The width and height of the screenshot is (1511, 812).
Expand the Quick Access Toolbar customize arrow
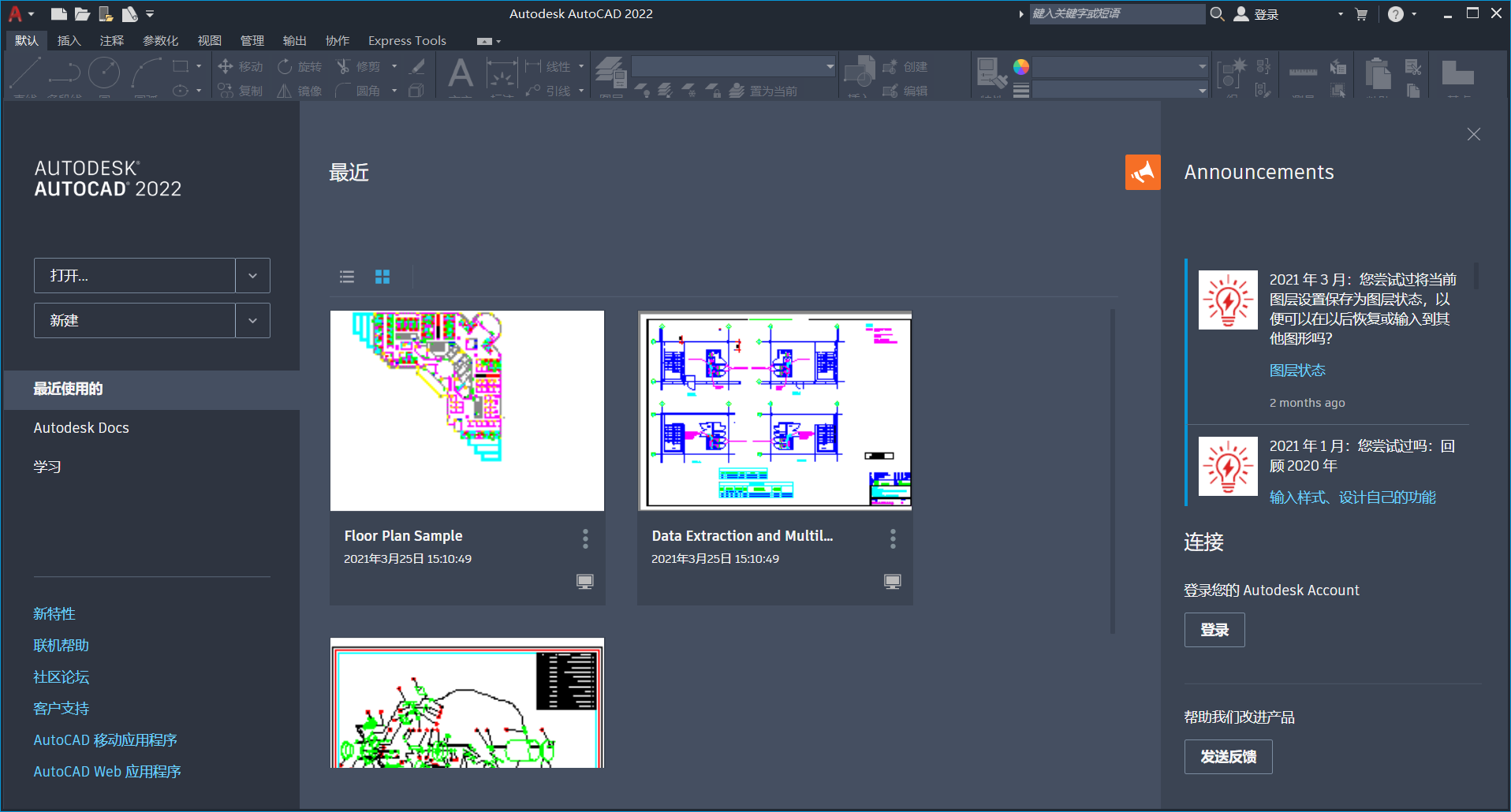coord(150,14)
